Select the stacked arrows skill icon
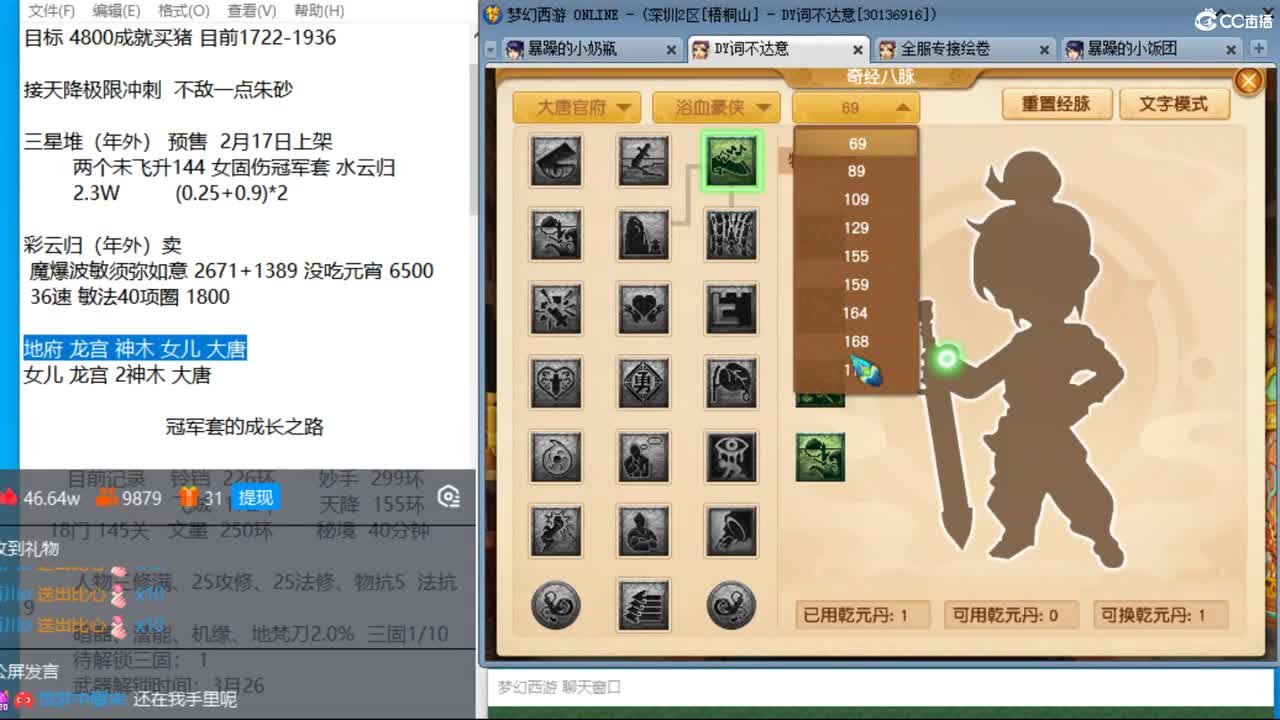Image resolution: width=1280 pixels, height=720 pixels. 644,604
